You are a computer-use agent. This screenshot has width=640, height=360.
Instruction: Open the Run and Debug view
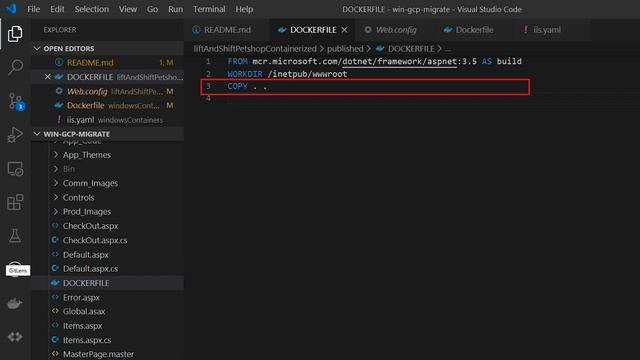click(15, 135)
